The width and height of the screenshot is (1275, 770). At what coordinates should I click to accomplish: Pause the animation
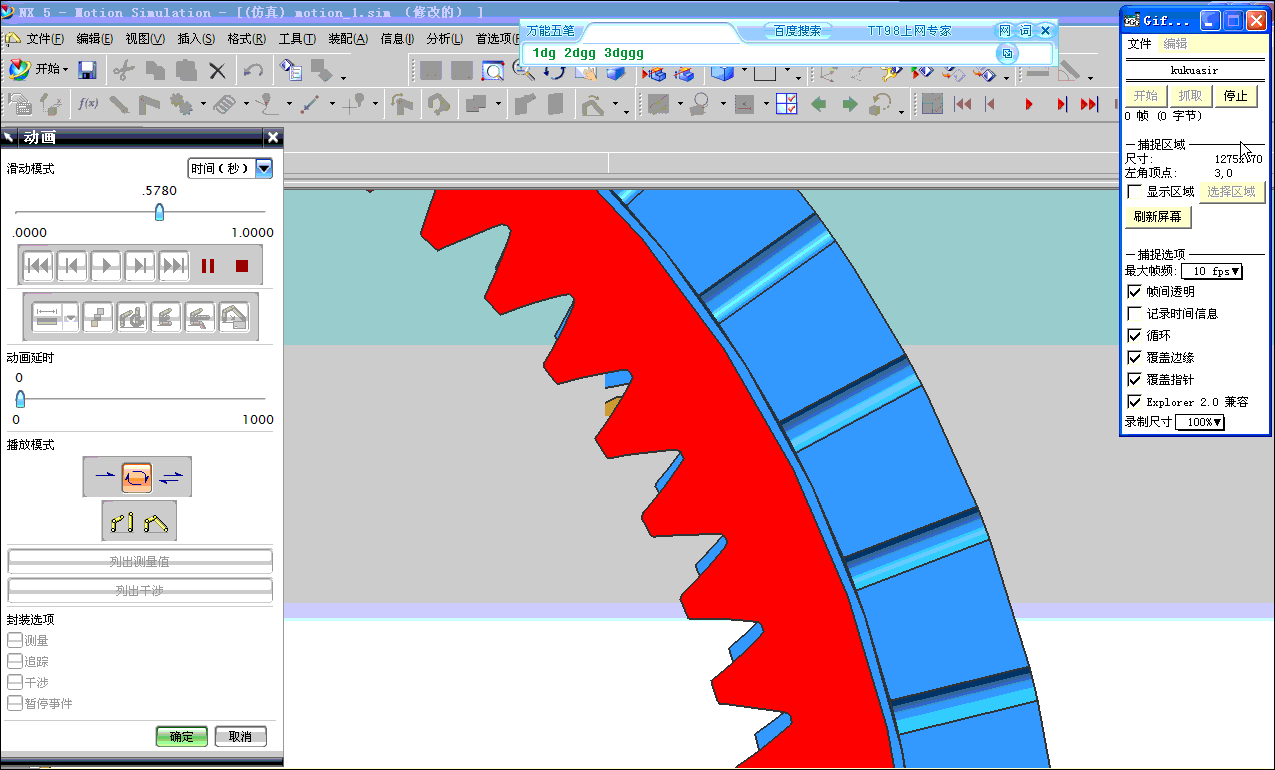point(208,265)
